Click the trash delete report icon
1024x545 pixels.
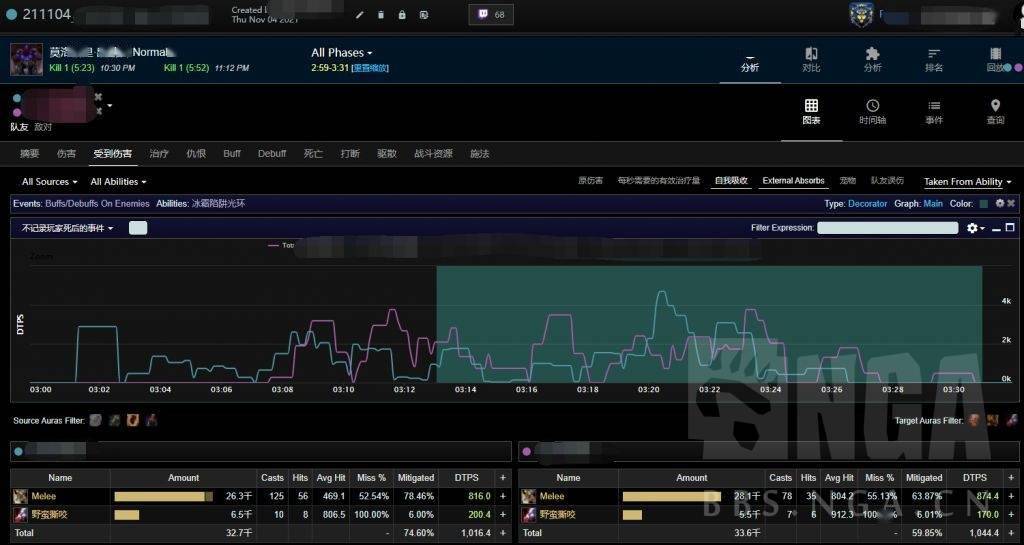[381, 15]
